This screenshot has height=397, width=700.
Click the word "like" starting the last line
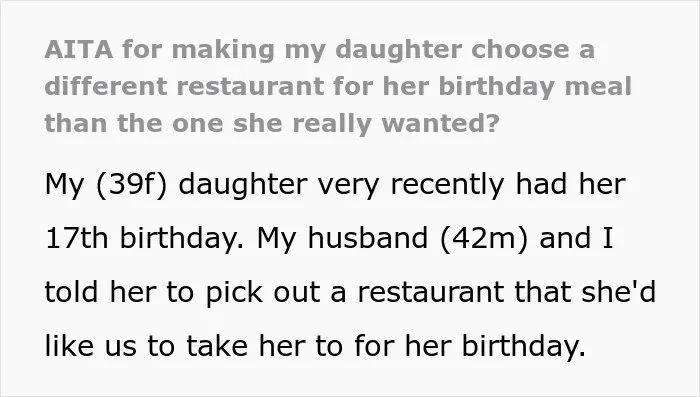70,345
